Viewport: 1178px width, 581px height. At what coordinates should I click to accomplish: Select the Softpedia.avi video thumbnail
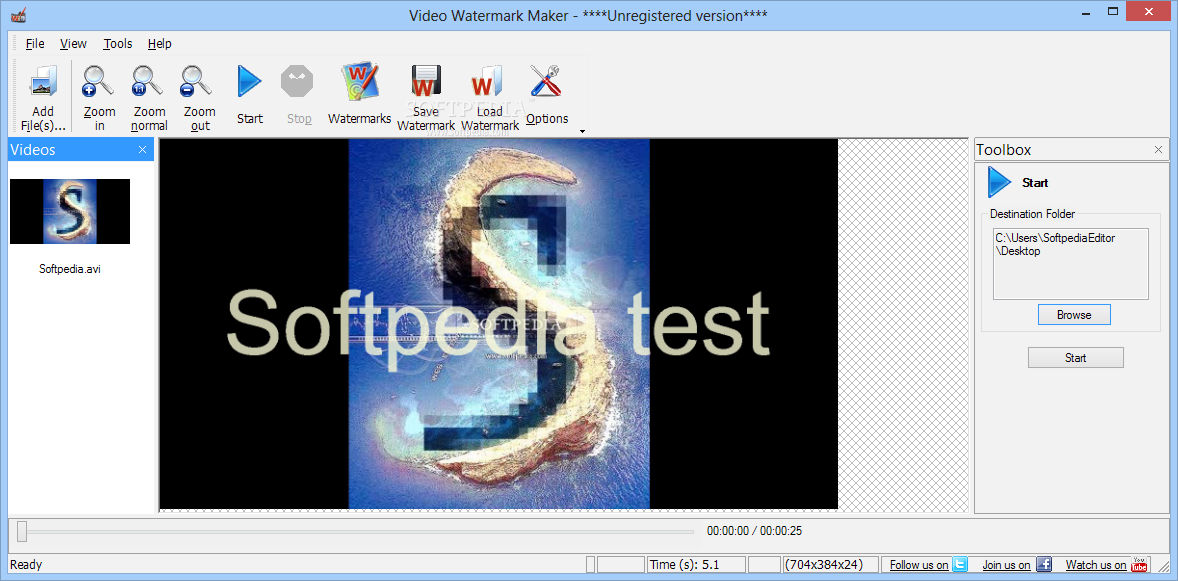70,211
